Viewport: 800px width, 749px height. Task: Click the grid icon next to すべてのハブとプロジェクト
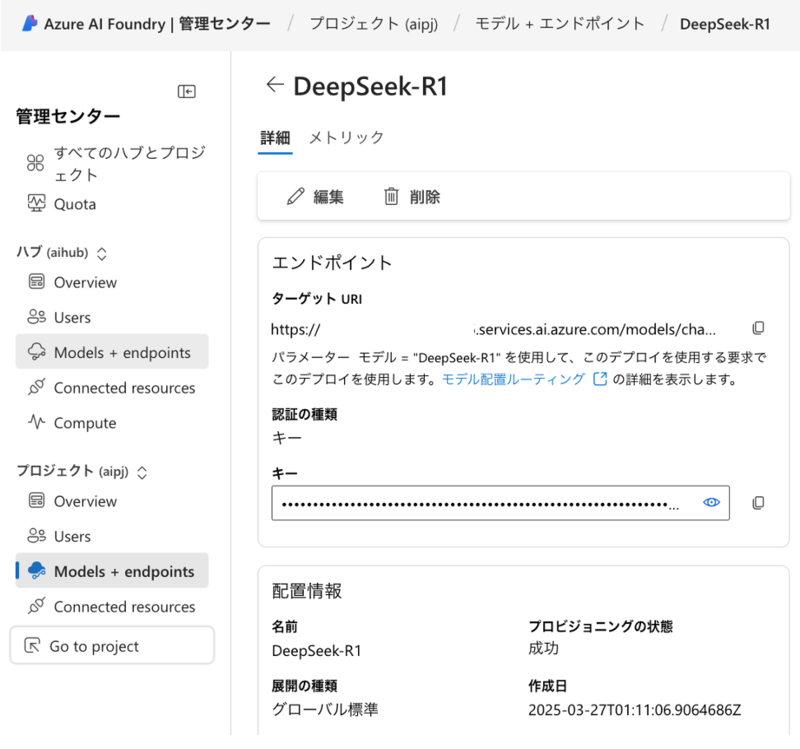tap(35, 163)
